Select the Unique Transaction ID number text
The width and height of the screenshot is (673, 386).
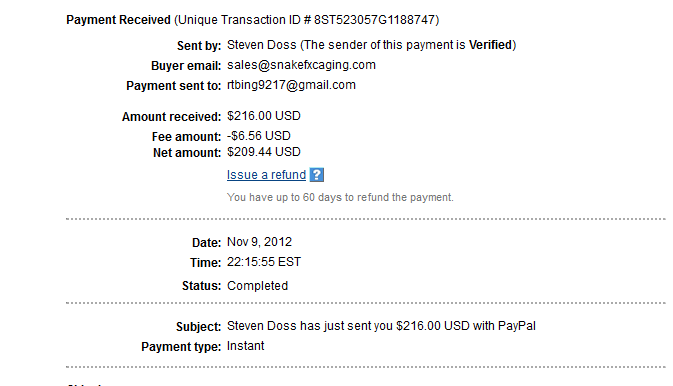(375, 20)
